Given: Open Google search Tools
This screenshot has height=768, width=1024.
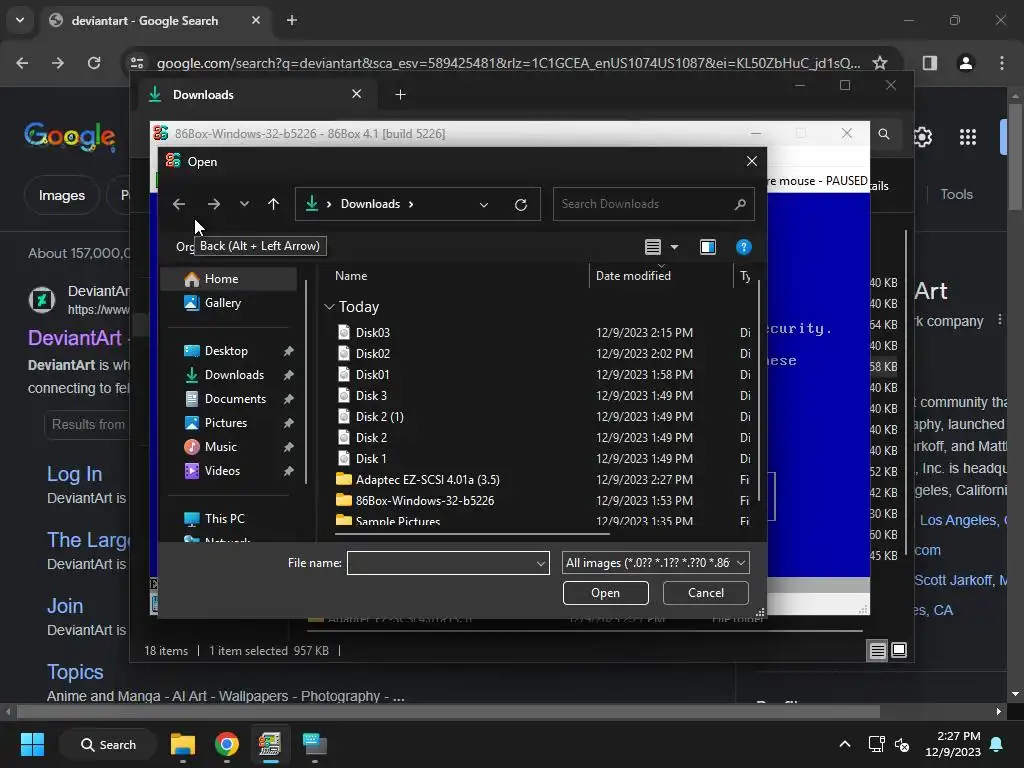Looking at the screenshot, I should [956, 195].
